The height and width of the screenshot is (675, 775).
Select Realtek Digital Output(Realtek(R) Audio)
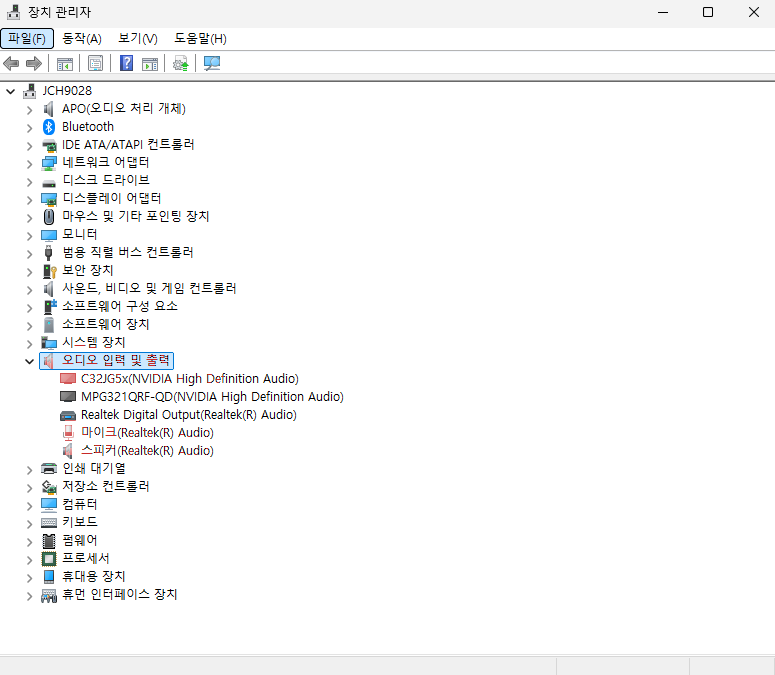[189, 415]
